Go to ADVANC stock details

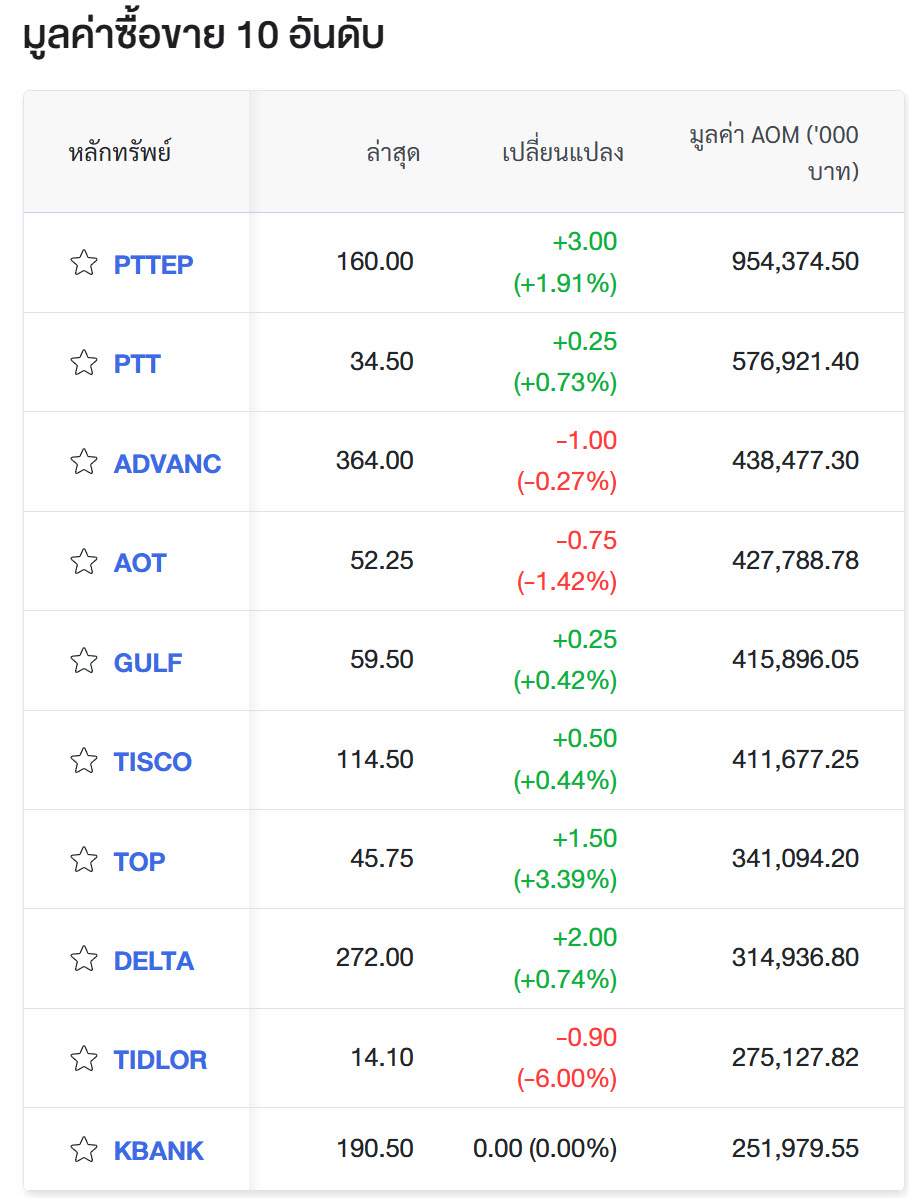[x=167, y=463]
